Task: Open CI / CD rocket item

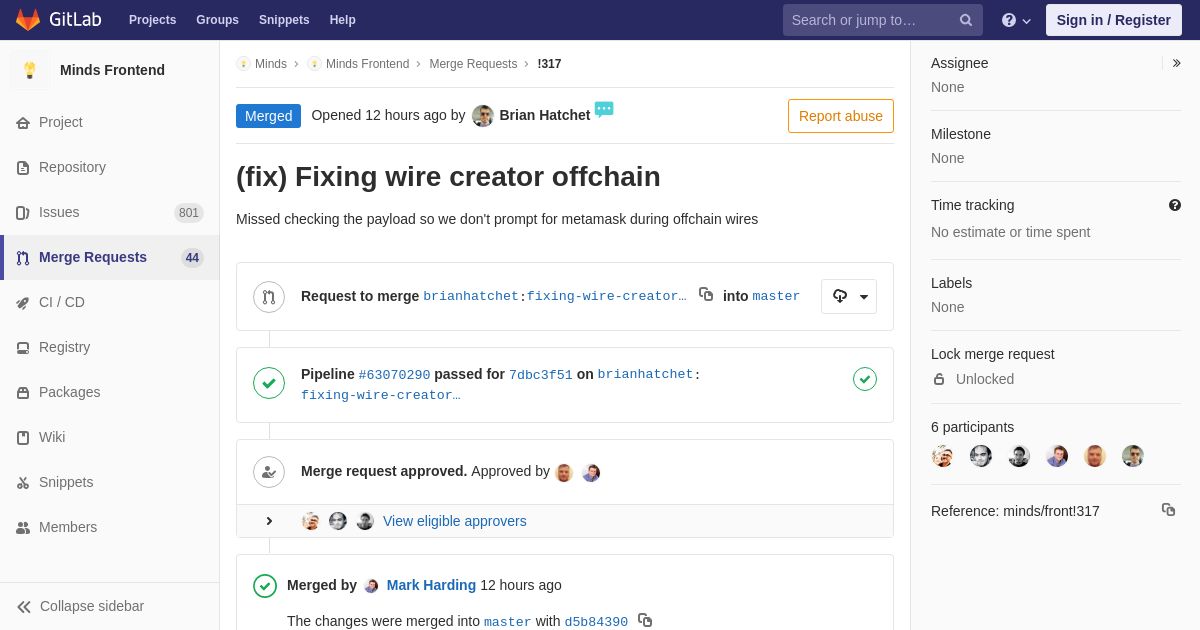Action: tap(110, 302)
